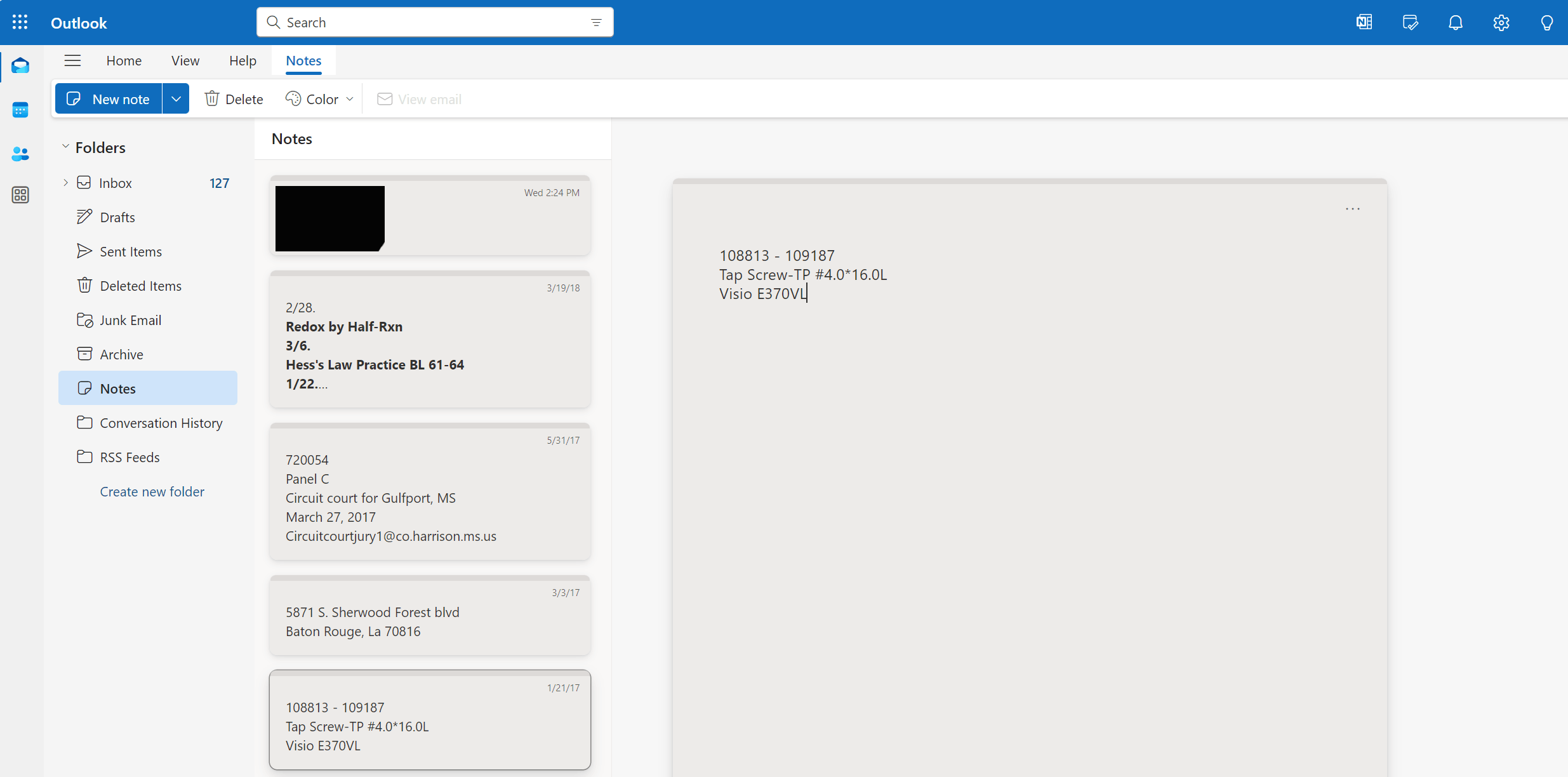Open the Circuit court Gulfport note
This screenshot has width=1568, height=777.
coord(430,491)
